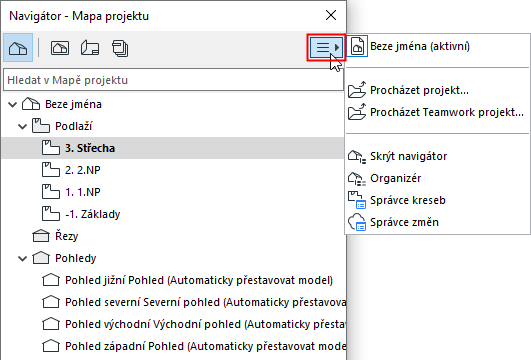Open 'Správce změn' from the menu
The image size is (531, 360).
438,222
